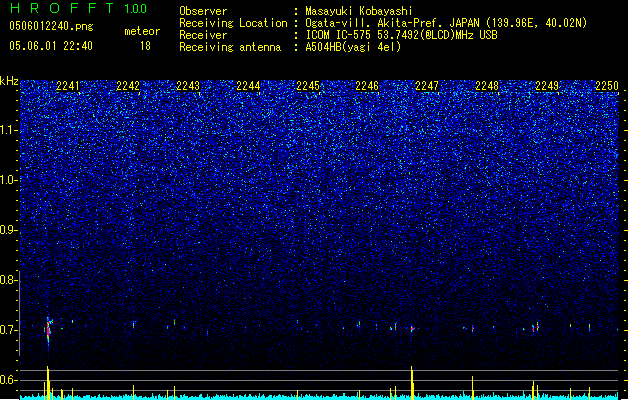The image size is (629, 400).
Task: Click the 0.7 kHz axis label
Action: (8, 330)
